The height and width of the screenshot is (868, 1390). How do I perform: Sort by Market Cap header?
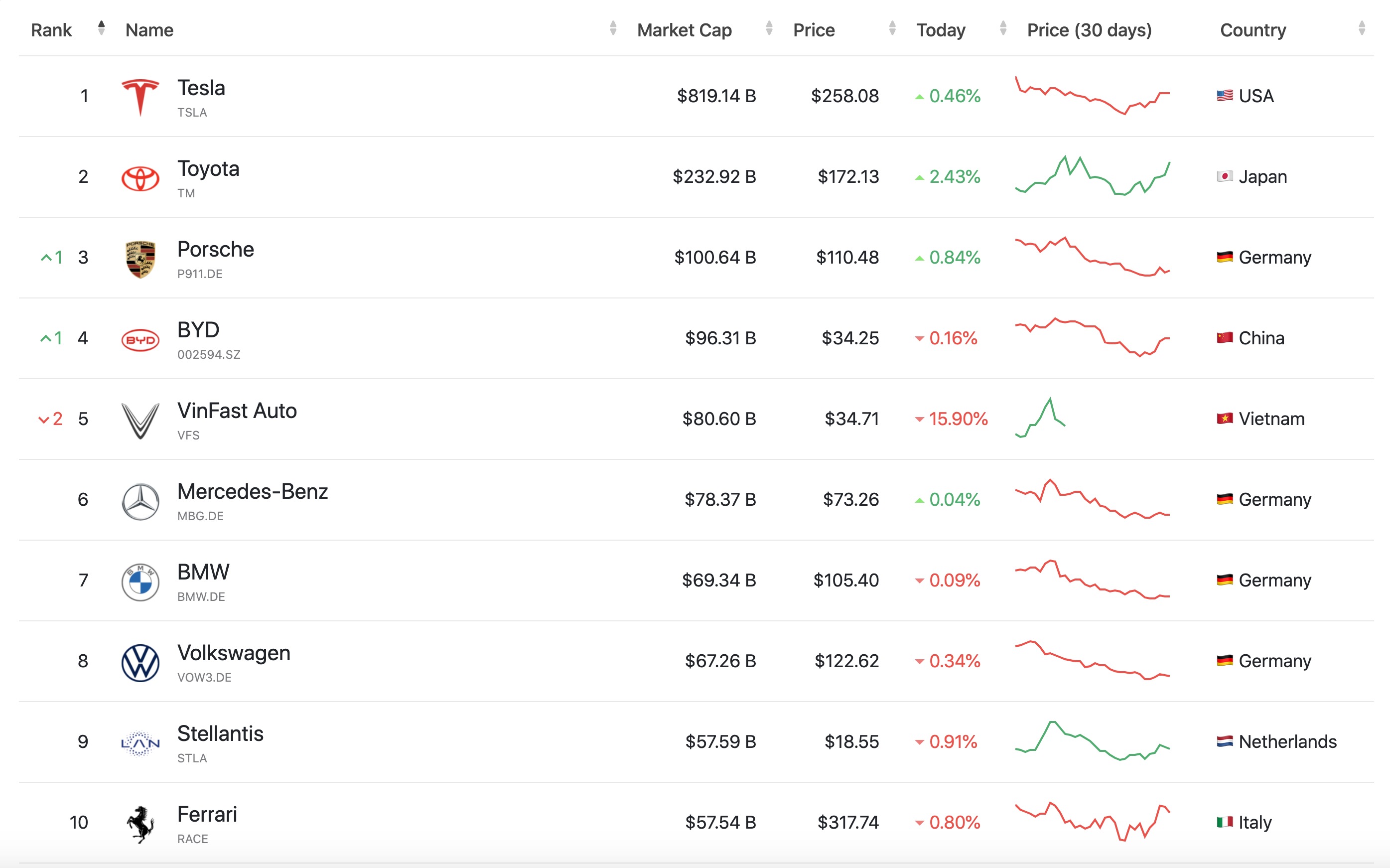(684, 30)
